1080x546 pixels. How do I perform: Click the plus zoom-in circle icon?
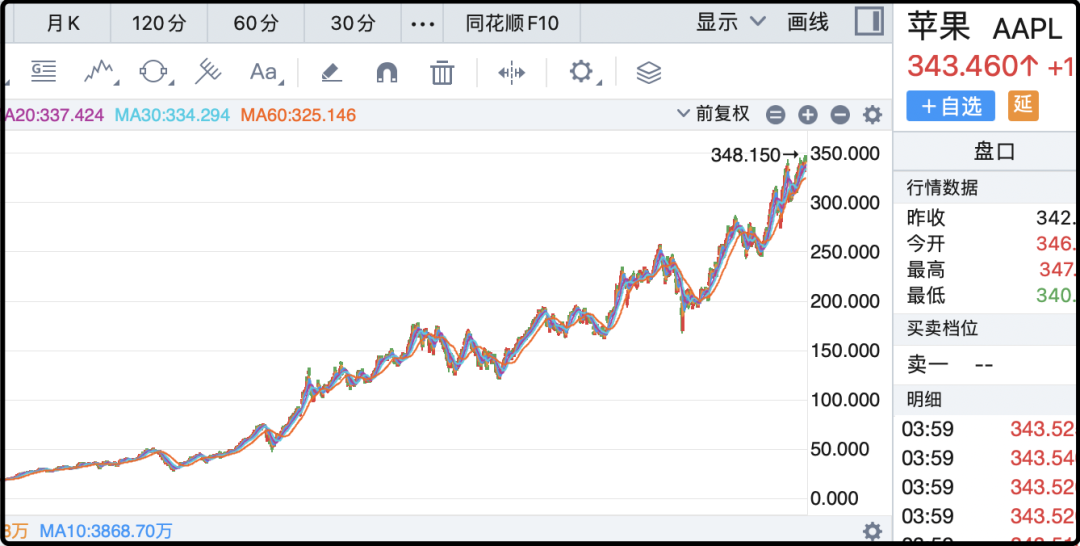808,115
